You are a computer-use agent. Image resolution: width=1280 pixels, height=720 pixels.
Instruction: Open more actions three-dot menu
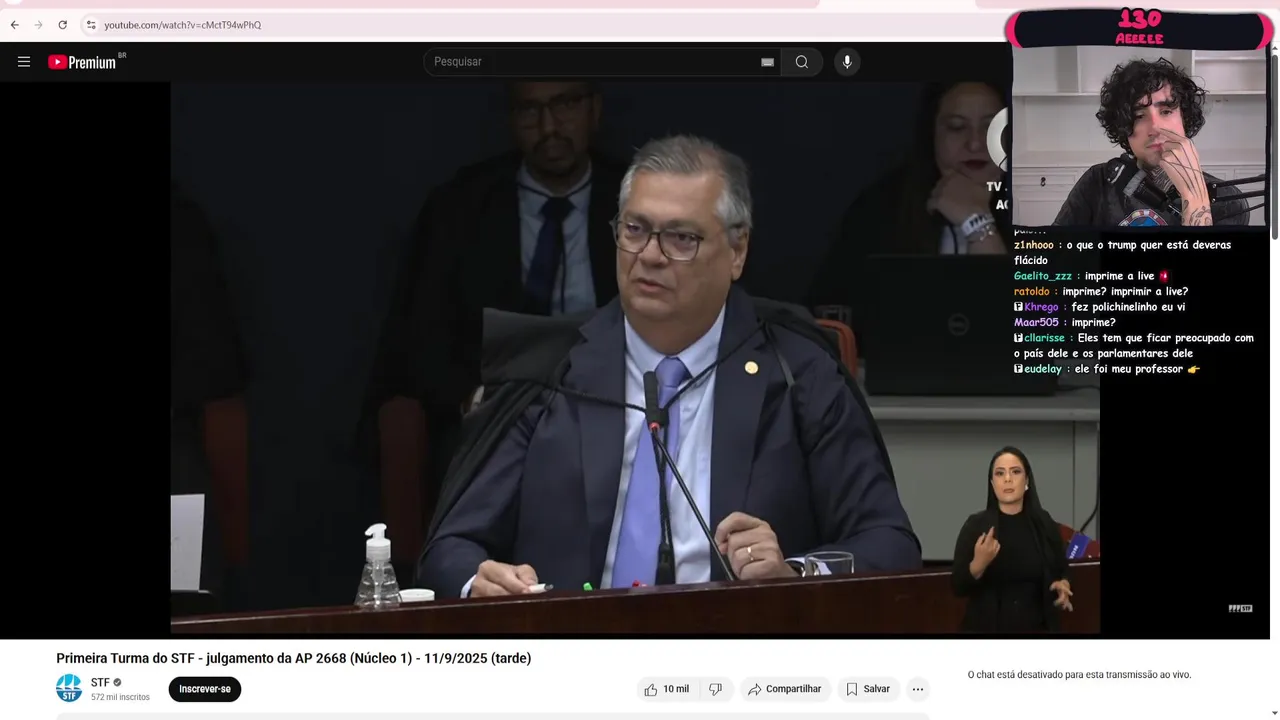pyautogui.click(x=918, y=689)
